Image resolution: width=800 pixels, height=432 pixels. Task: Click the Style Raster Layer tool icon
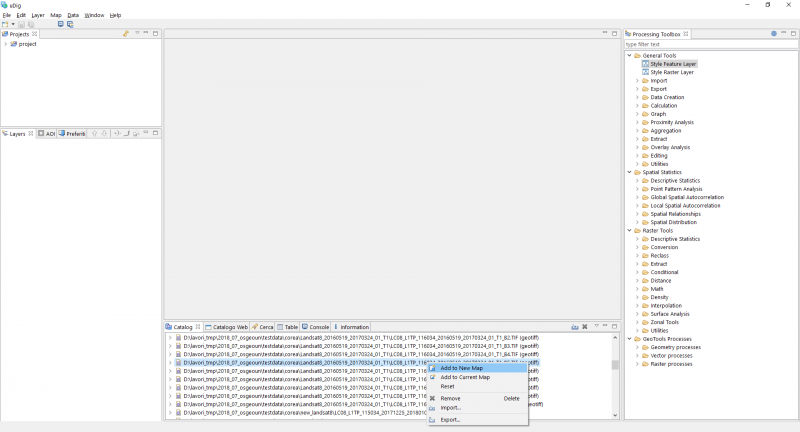(645, 72)
